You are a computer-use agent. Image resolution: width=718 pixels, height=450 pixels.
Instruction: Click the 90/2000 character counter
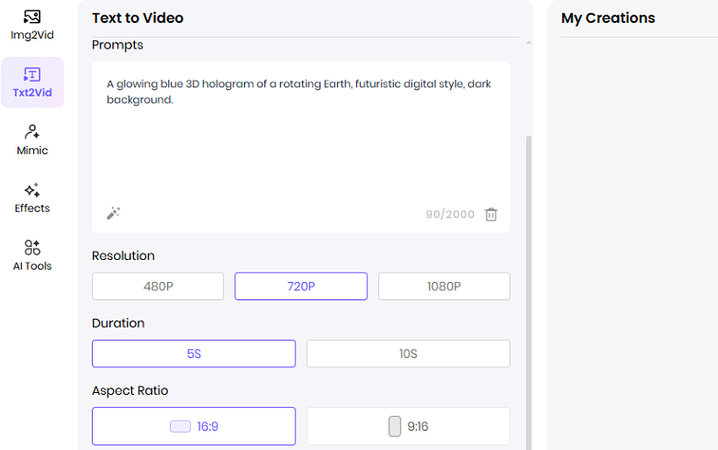point(450,214)
